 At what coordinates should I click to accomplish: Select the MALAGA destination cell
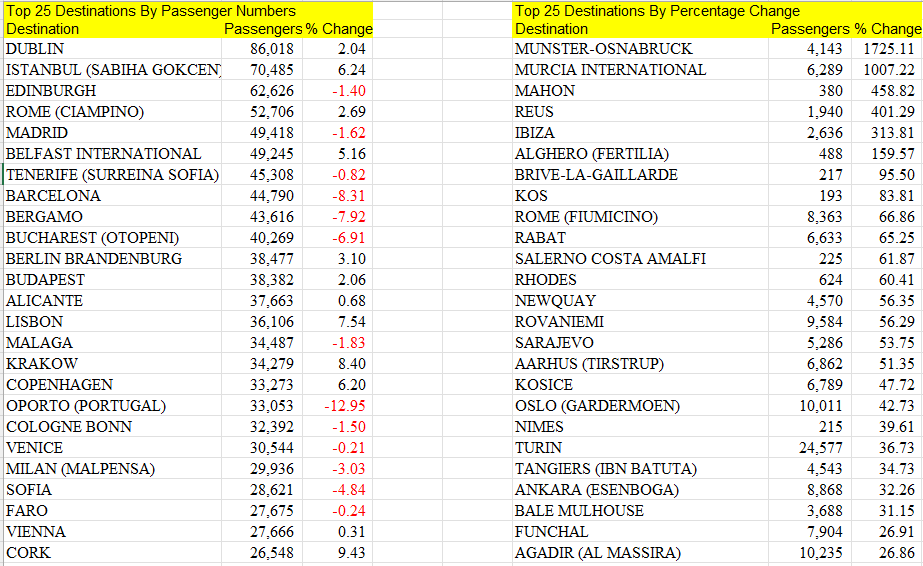(x=112, y=342)
